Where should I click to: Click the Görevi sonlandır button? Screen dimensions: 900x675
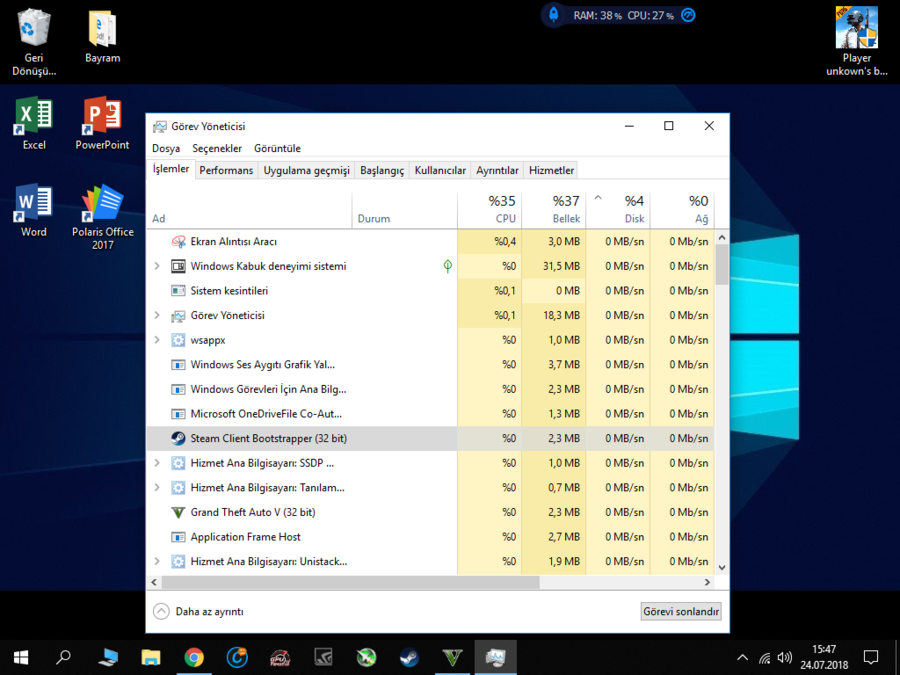coord(681,612)
